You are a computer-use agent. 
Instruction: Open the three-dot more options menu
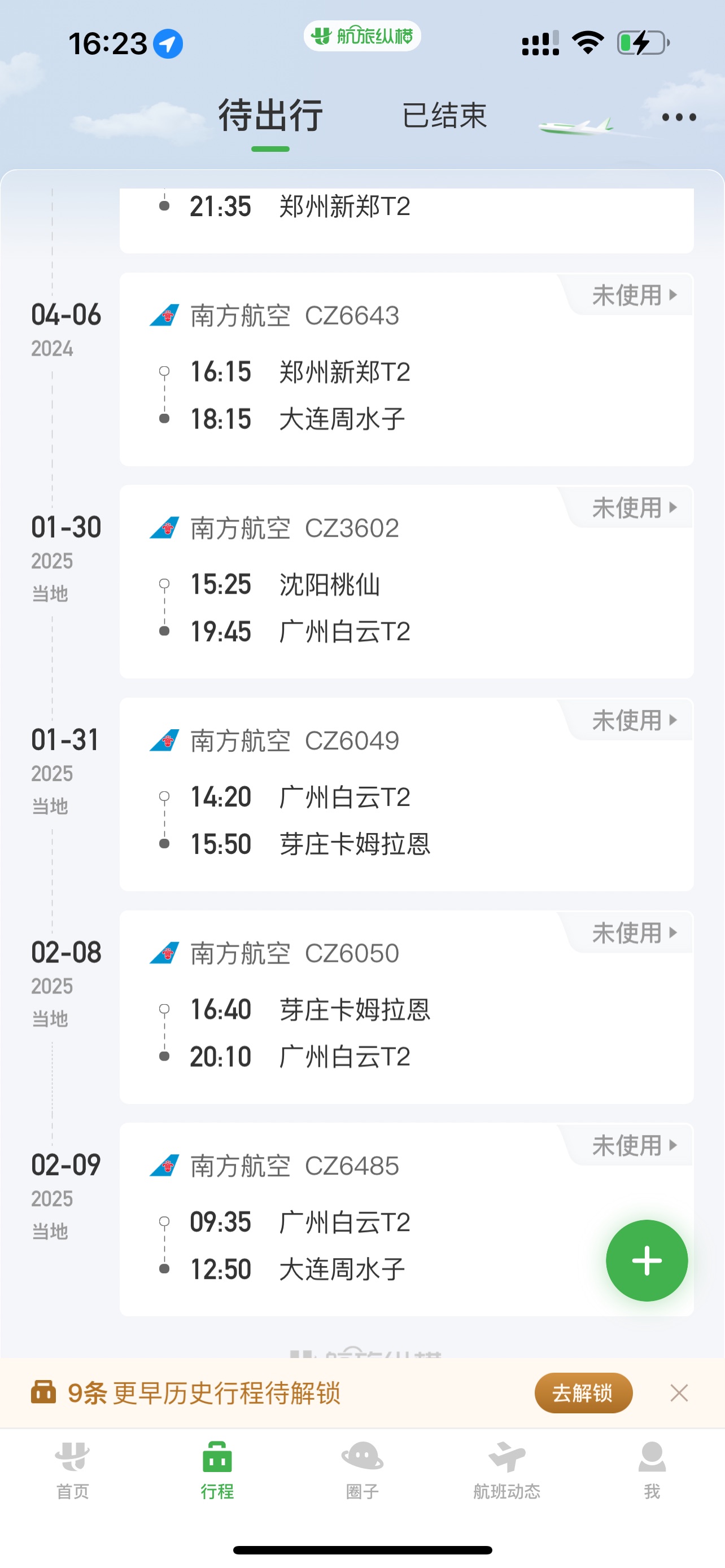coord(679,117)
